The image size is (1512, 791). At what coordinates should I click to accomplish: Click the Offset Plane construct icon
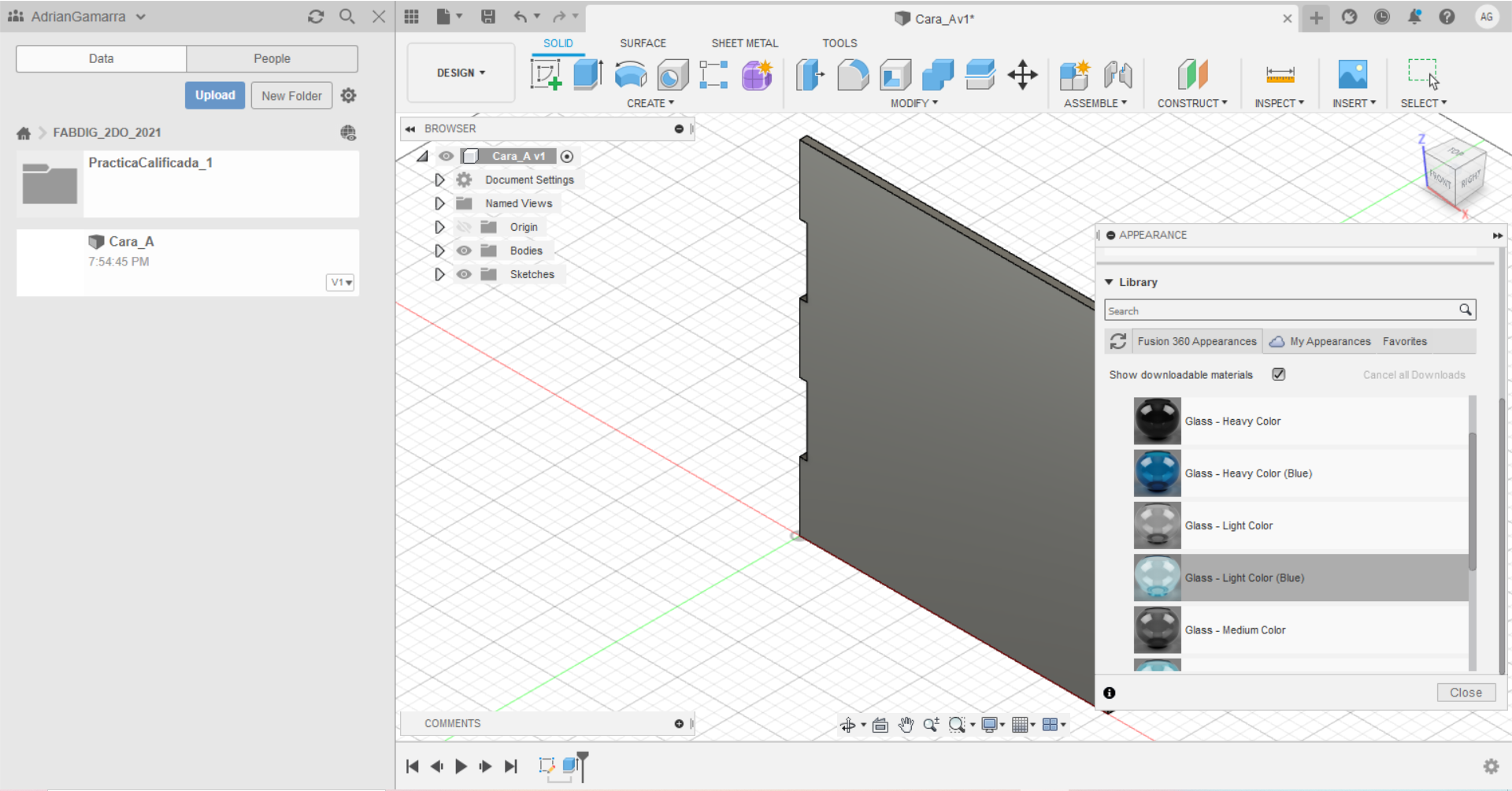tap(1192, 75)
